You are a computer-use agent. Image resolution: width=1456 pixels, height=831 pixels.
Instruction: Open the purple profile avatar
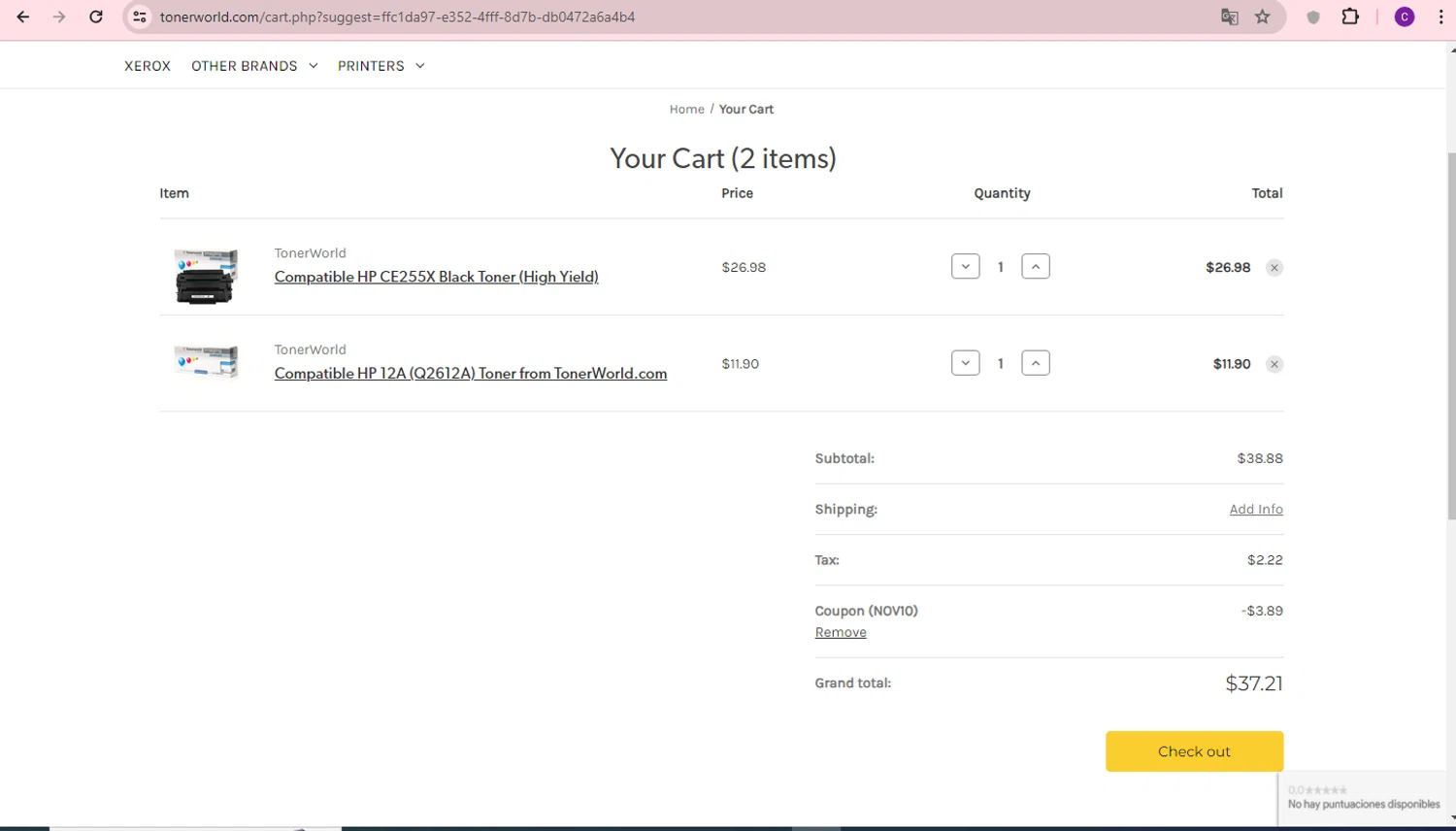[x=1404, y=17]
